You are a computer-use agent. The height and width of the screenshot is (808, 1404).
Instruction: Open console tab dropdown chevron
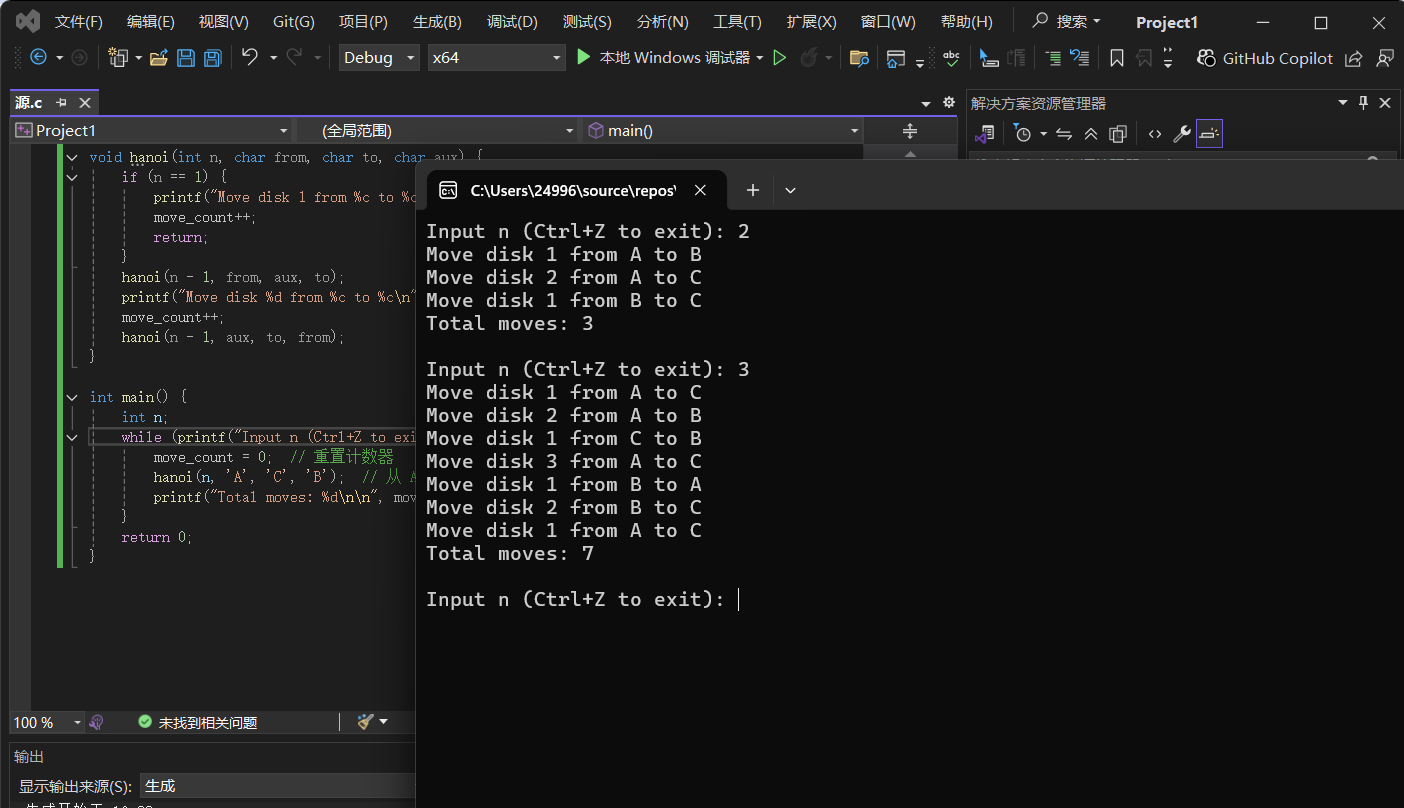coord(790,190)
